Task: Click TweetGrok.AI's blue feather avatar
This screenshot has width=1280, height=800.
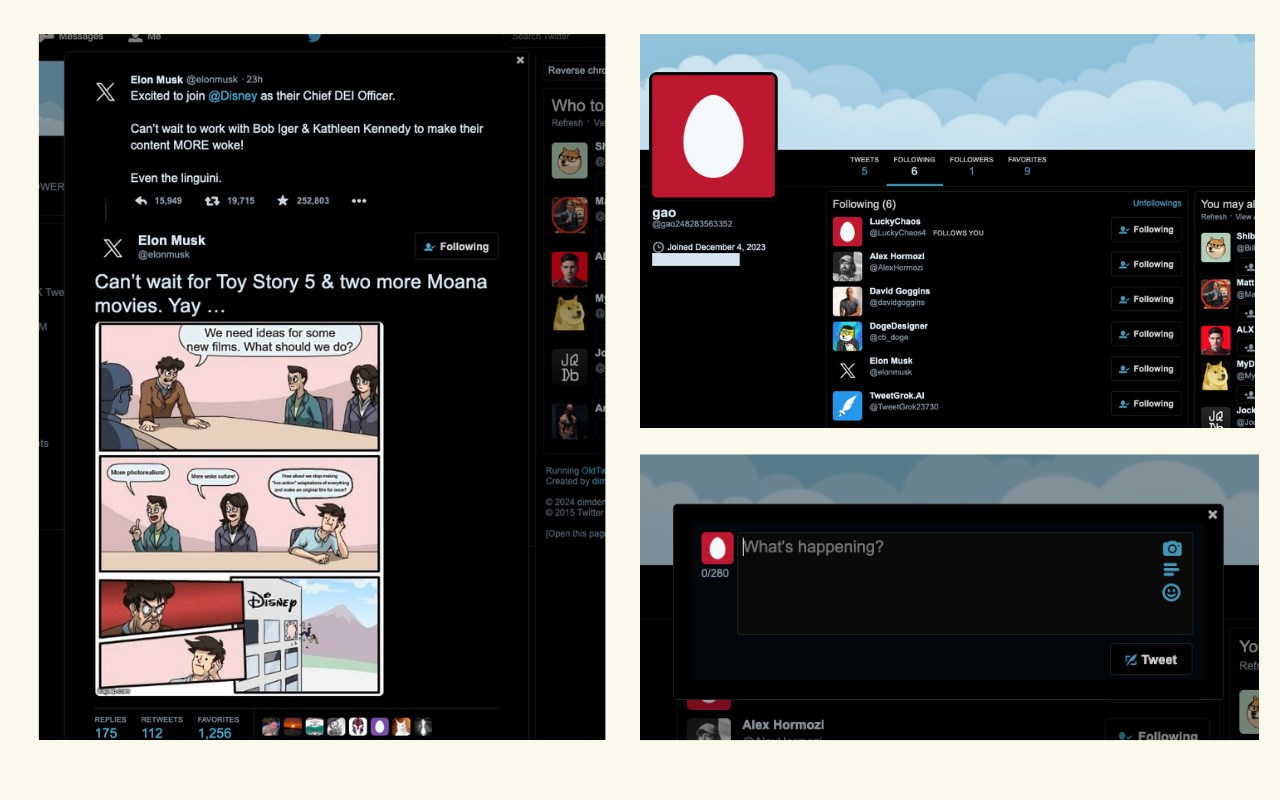Action: pos(847,405)
